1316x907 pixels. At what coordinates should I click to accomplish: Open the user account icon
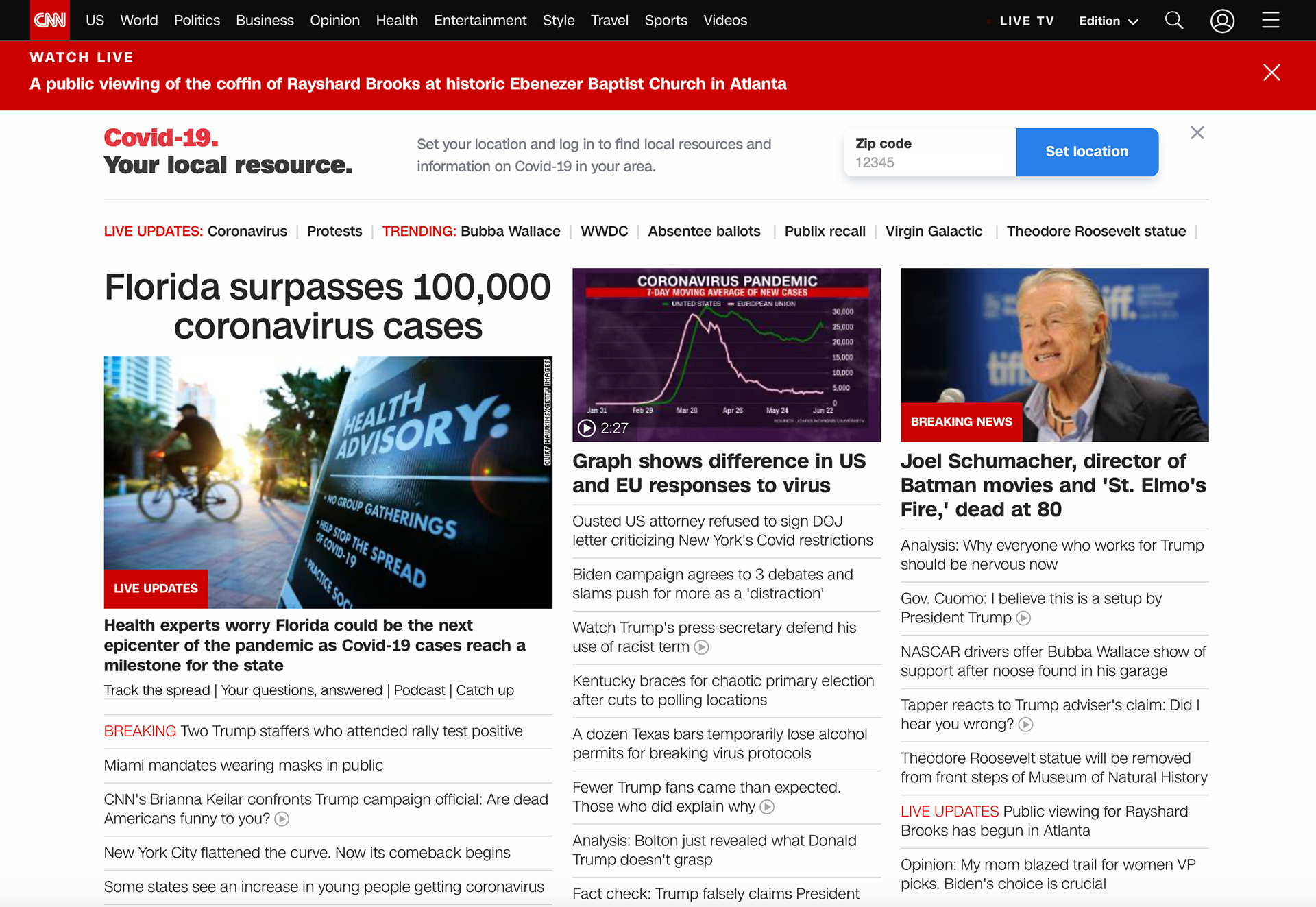coord(1222,21)
